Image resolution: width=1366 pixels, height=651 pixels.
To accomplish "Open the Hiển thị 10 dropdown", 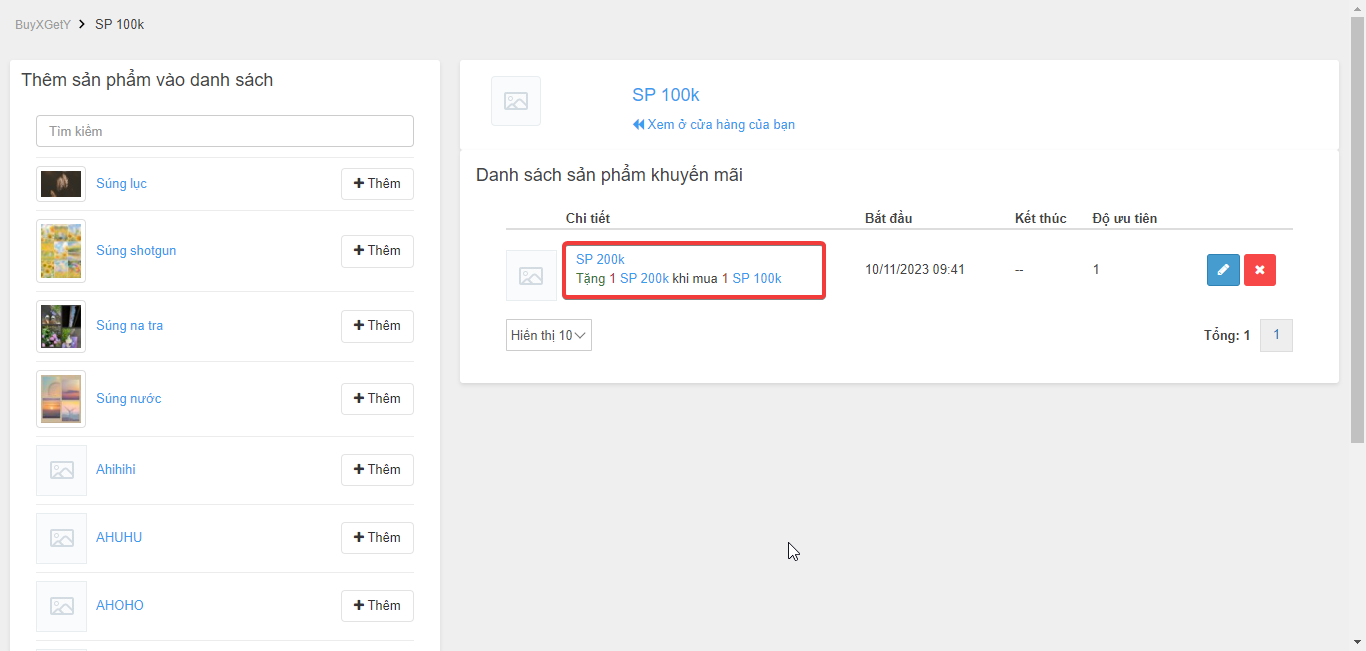I will 549,335.
